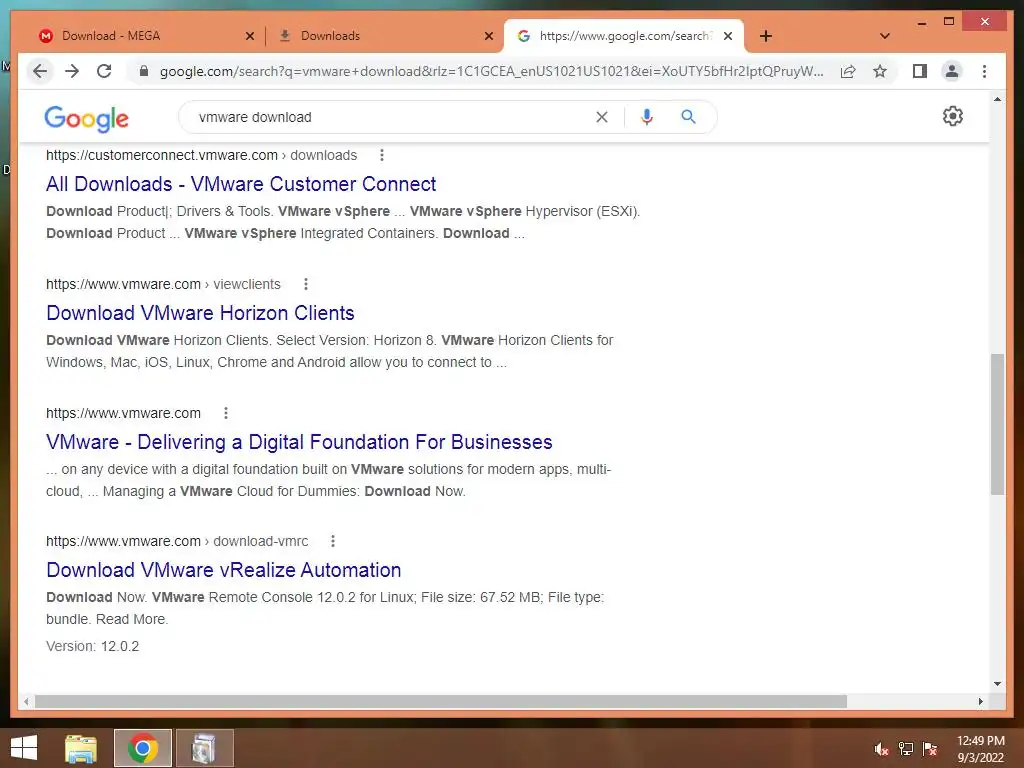Click the address bar URL
The width and height of the screenshot is (1024, 768).
point(491,71)
